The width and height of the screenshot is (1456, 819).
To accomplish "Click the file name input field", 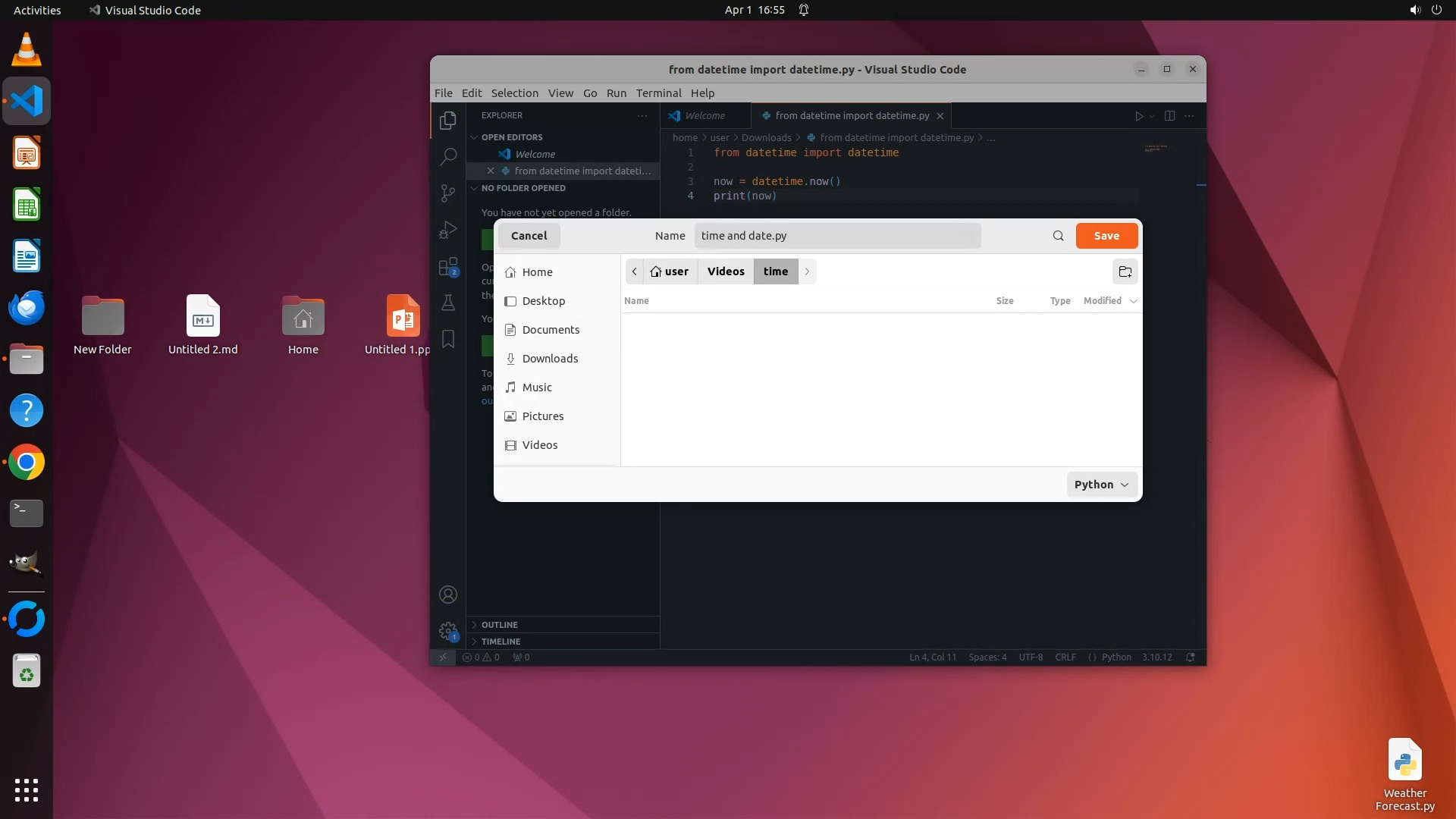I will [837, 236].
